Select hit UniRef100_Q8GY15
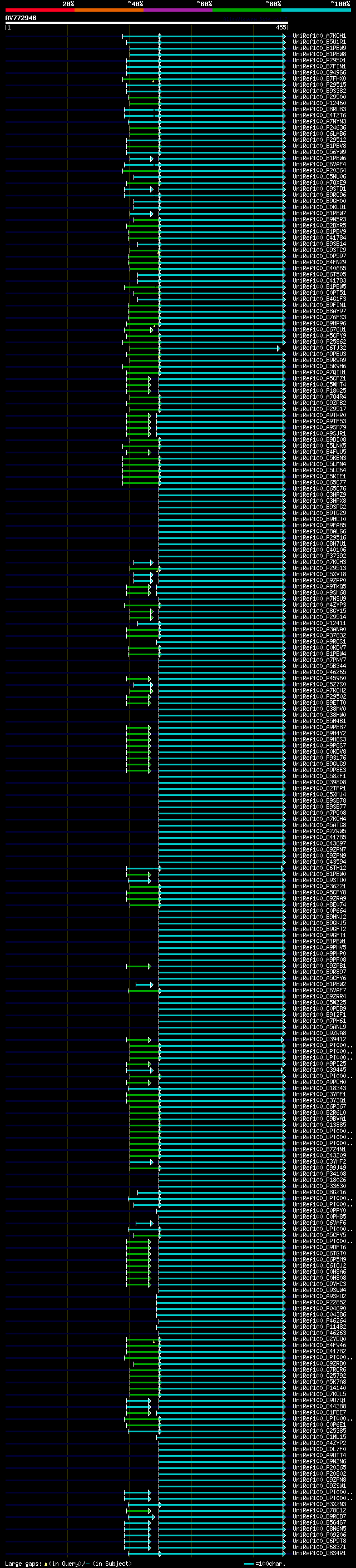Image resolution: width=356 pixels, height=1568 pixels. pyautogui.click(x=319, y=611)
